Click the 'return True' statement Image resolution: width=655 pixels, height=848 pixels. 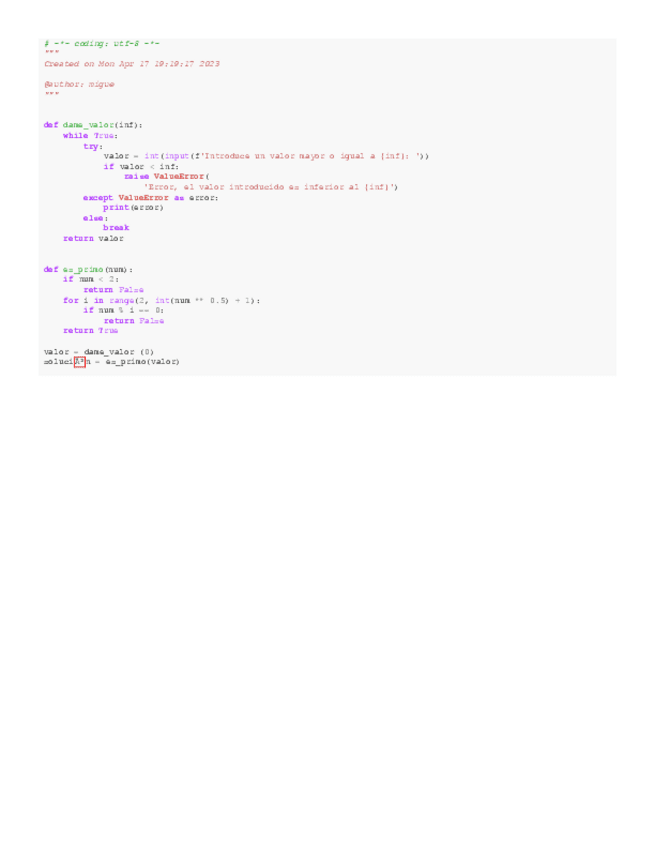90,330
